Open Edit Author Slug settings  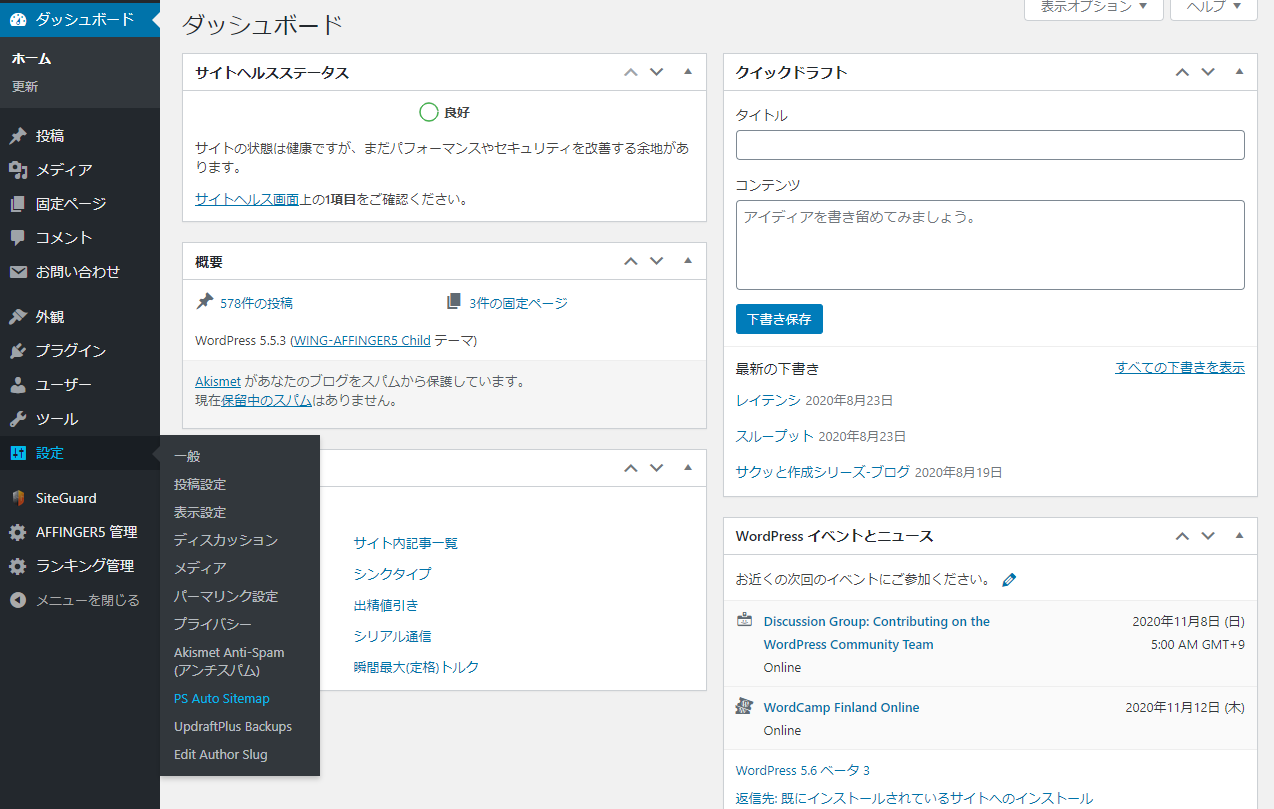point(221,755)
